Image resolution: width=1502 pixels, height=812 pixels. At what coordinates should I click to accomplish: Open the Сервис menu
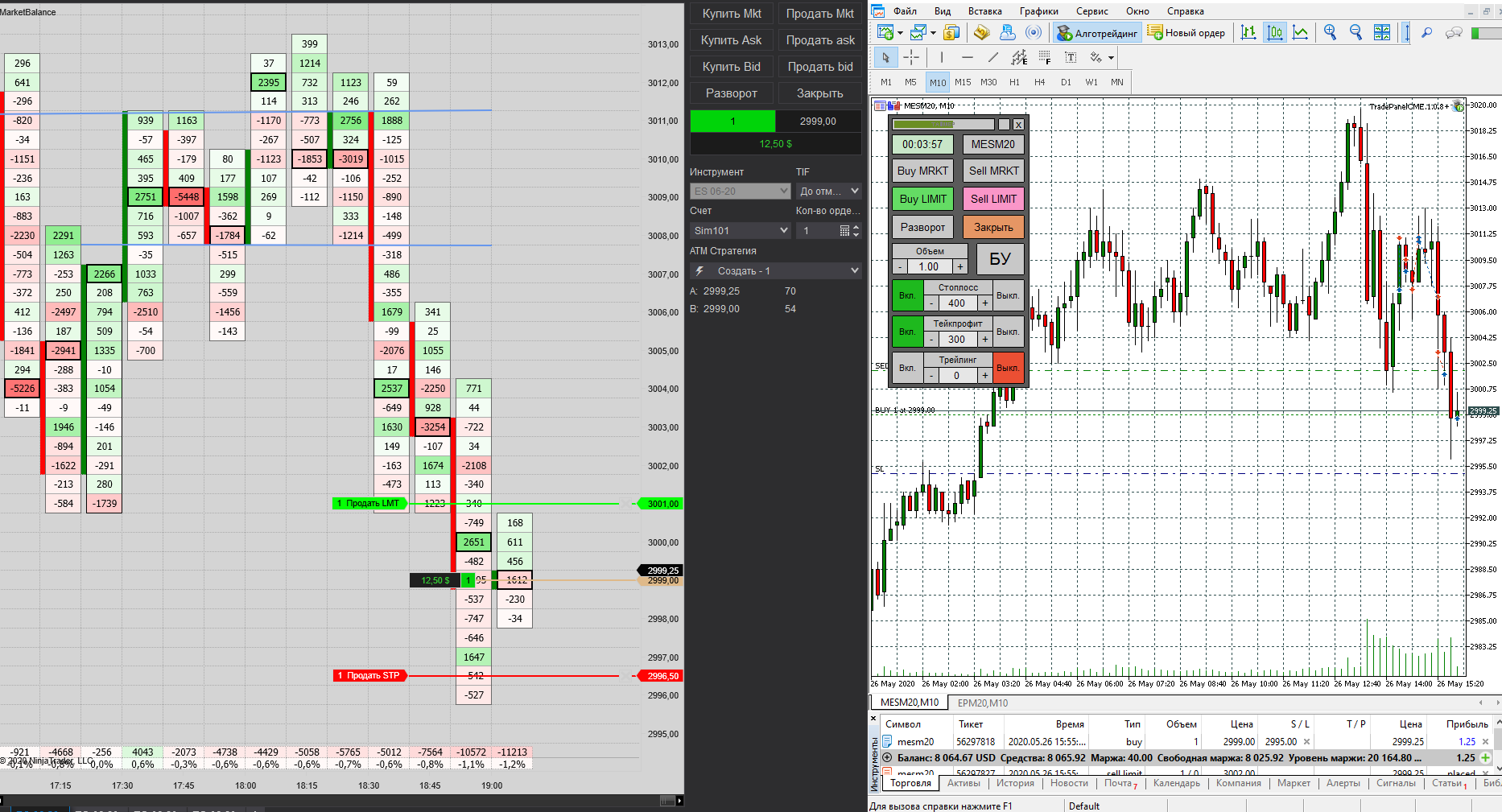point(1091,11)
